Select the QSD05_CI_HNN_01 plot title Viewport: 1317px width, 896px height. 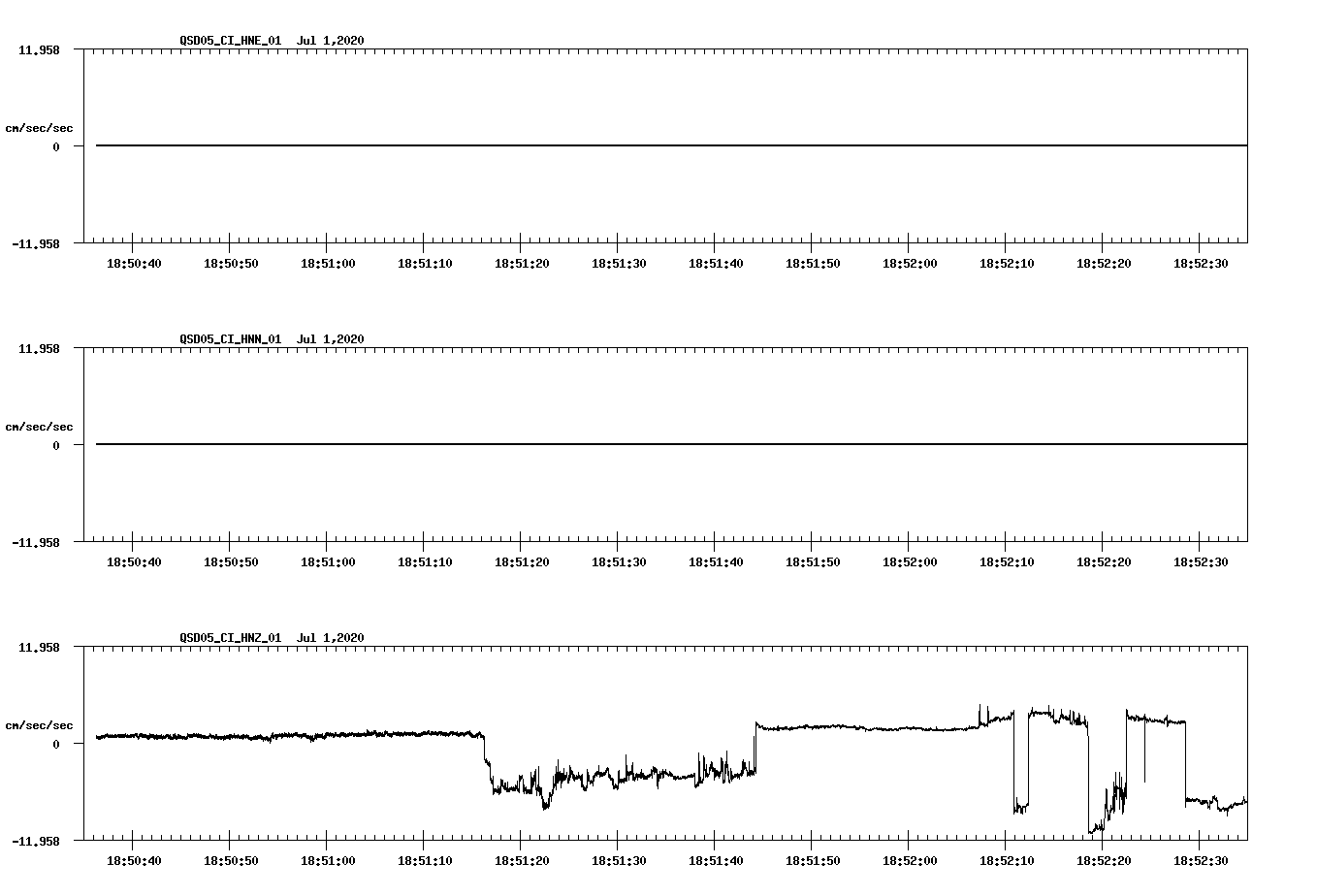tap(272, 339)
